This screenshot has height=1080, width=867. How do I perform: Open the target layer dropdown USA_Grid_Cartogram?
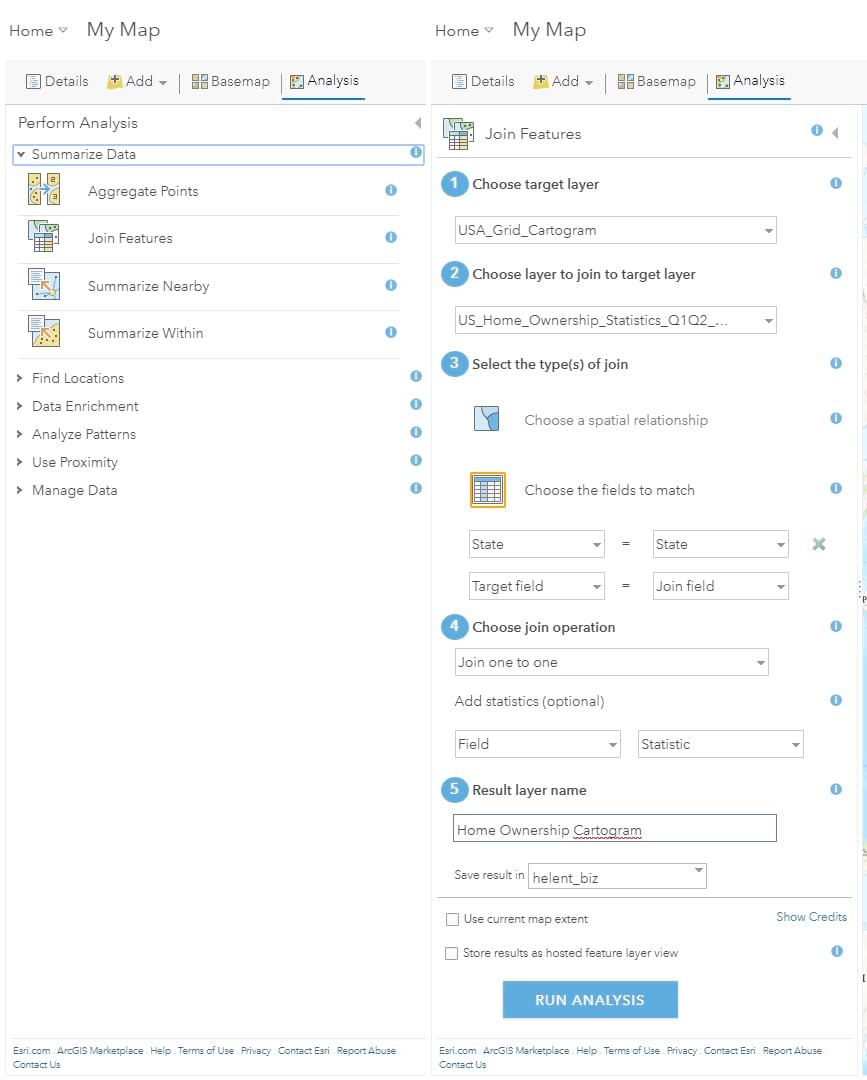tap(615, 230)
